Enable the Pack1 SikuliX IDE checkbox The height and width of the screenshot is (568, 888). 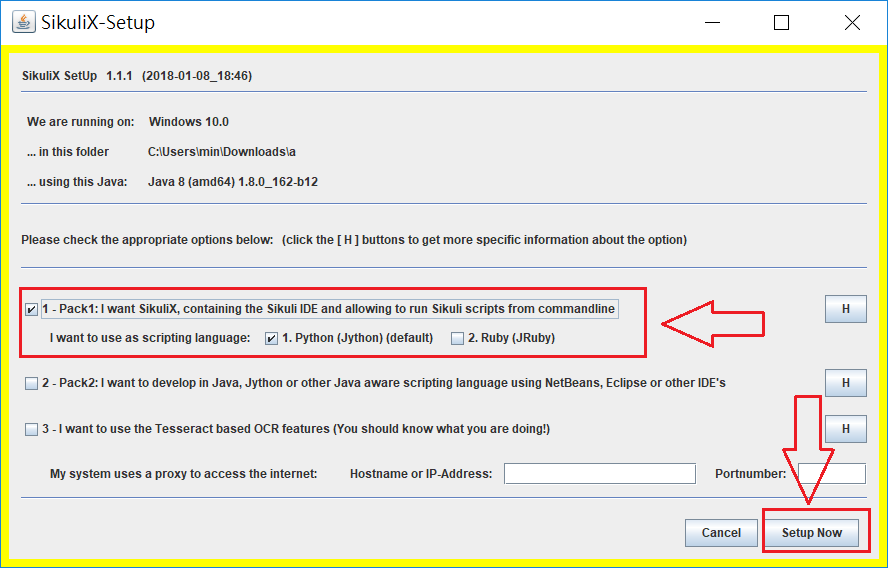(32, 309)
